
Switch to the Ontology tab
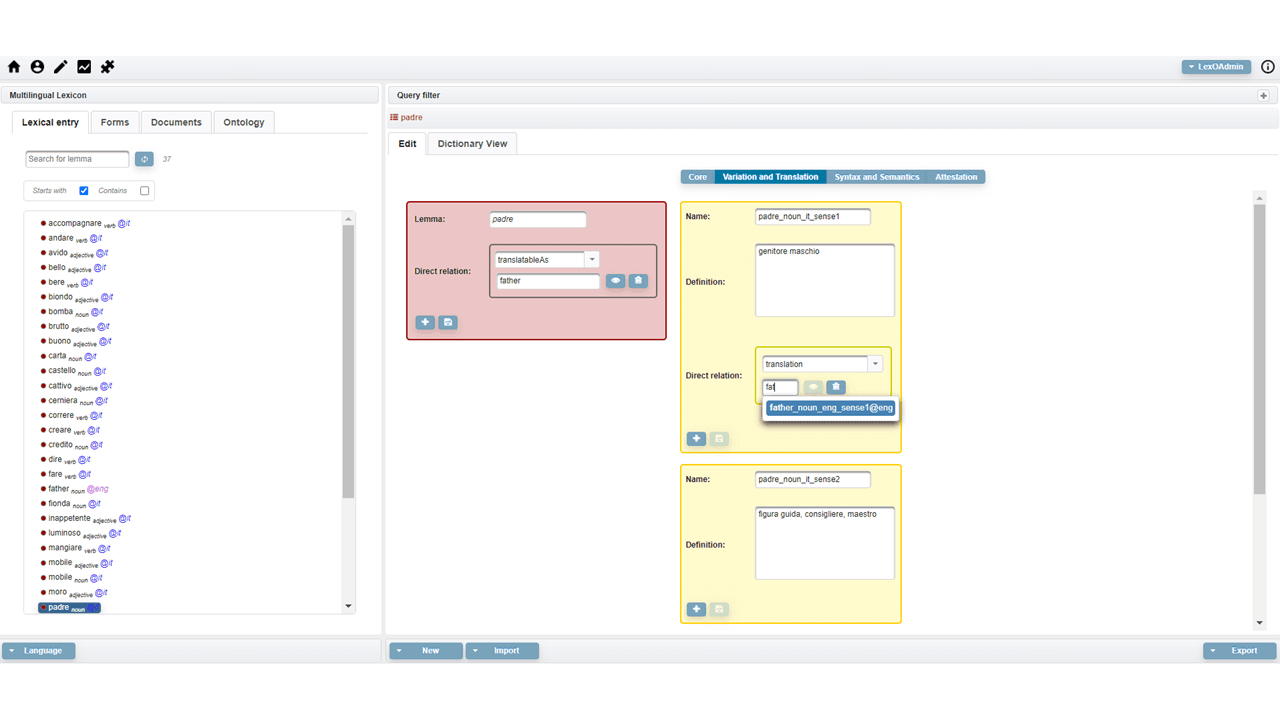[244, 122]
